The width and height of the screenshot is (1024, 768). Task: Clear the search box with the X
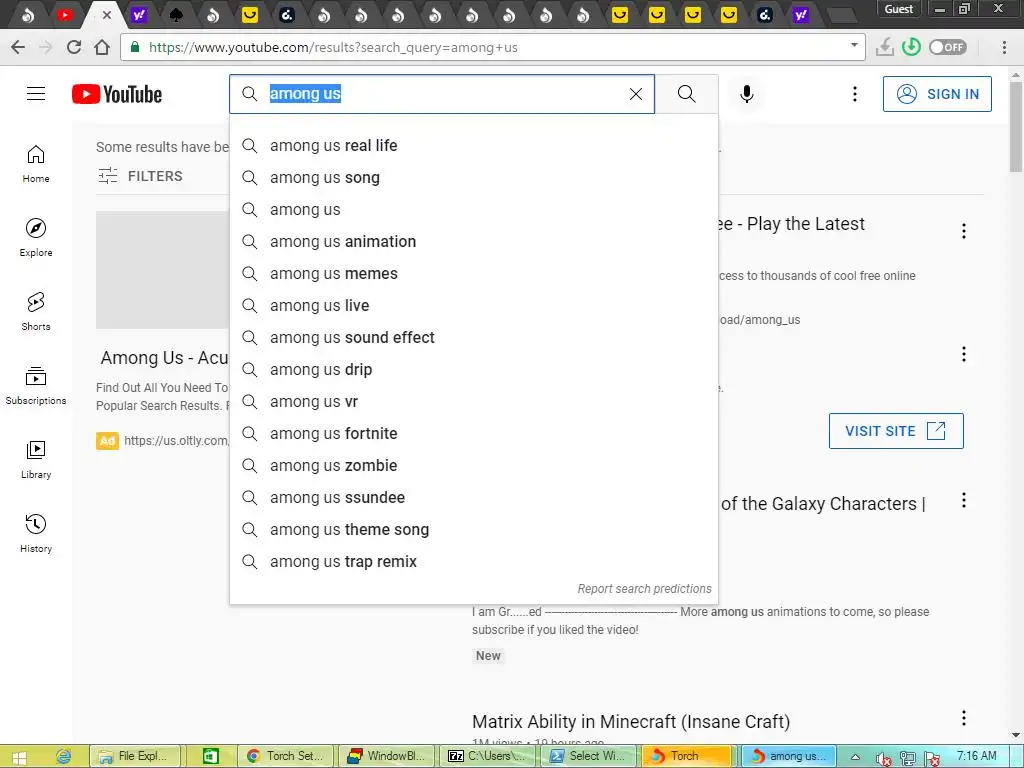coord(635,94)
